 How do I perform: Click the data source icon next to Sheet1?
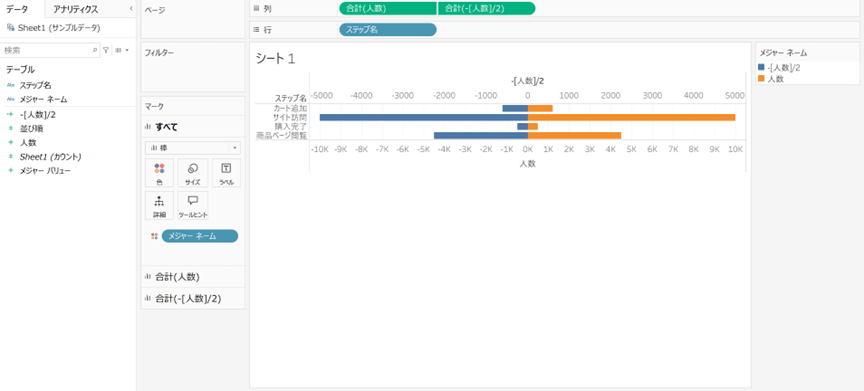point(10,27)
